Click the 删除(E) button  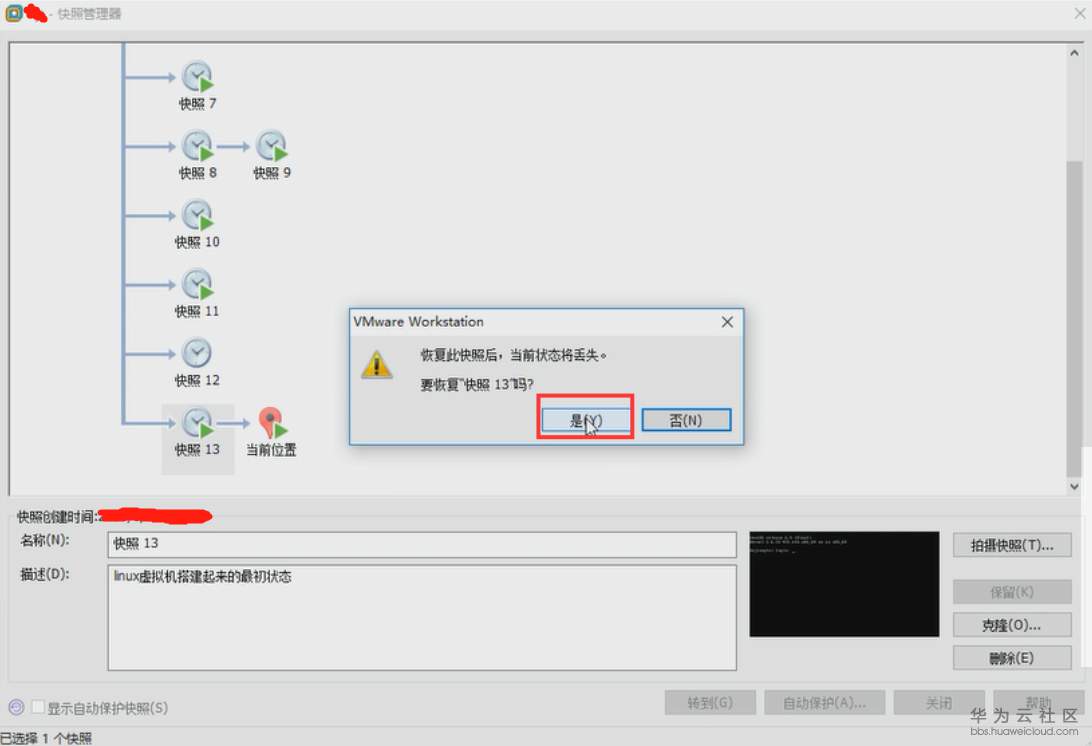point(1012,658)
